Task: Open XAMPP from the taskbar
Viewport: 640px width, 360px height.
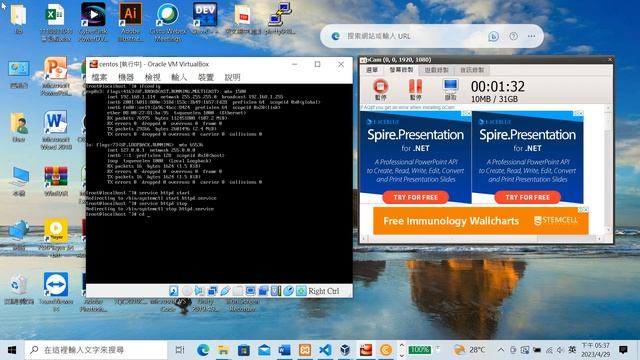Action: (x=305, y=350)
